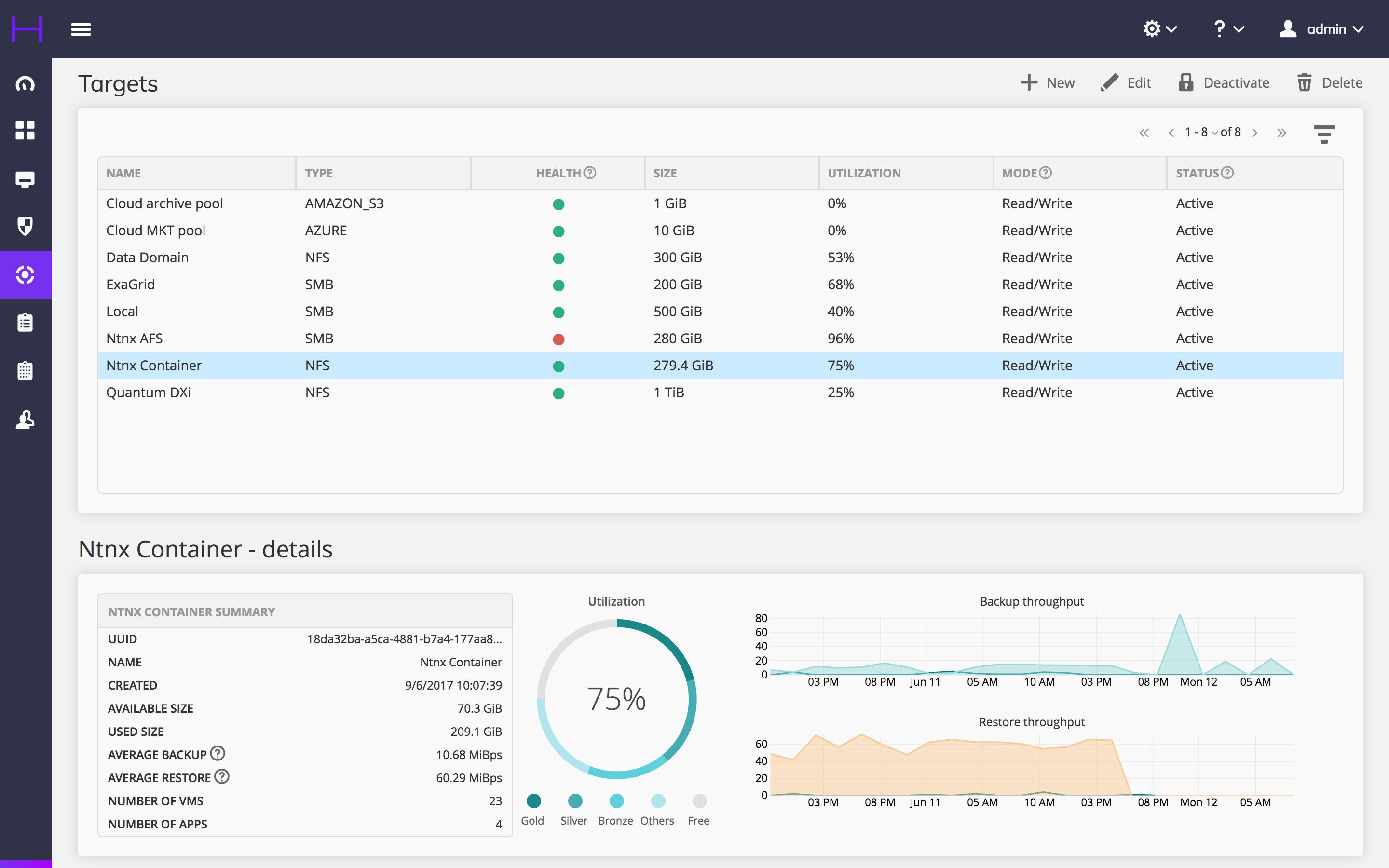Toggle the Gold legend item in the Utilization chart
1389x868 pixels.
coord(533,801)
